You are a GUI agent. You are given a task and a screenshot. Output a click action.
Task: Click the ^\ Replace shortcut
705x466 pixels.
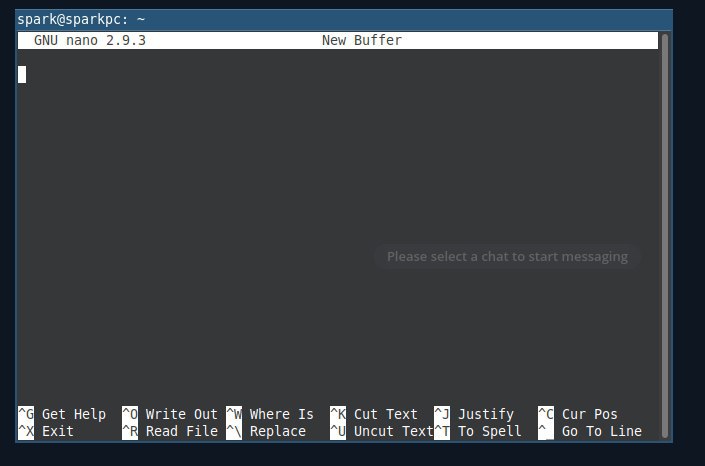tap(266, 431)
